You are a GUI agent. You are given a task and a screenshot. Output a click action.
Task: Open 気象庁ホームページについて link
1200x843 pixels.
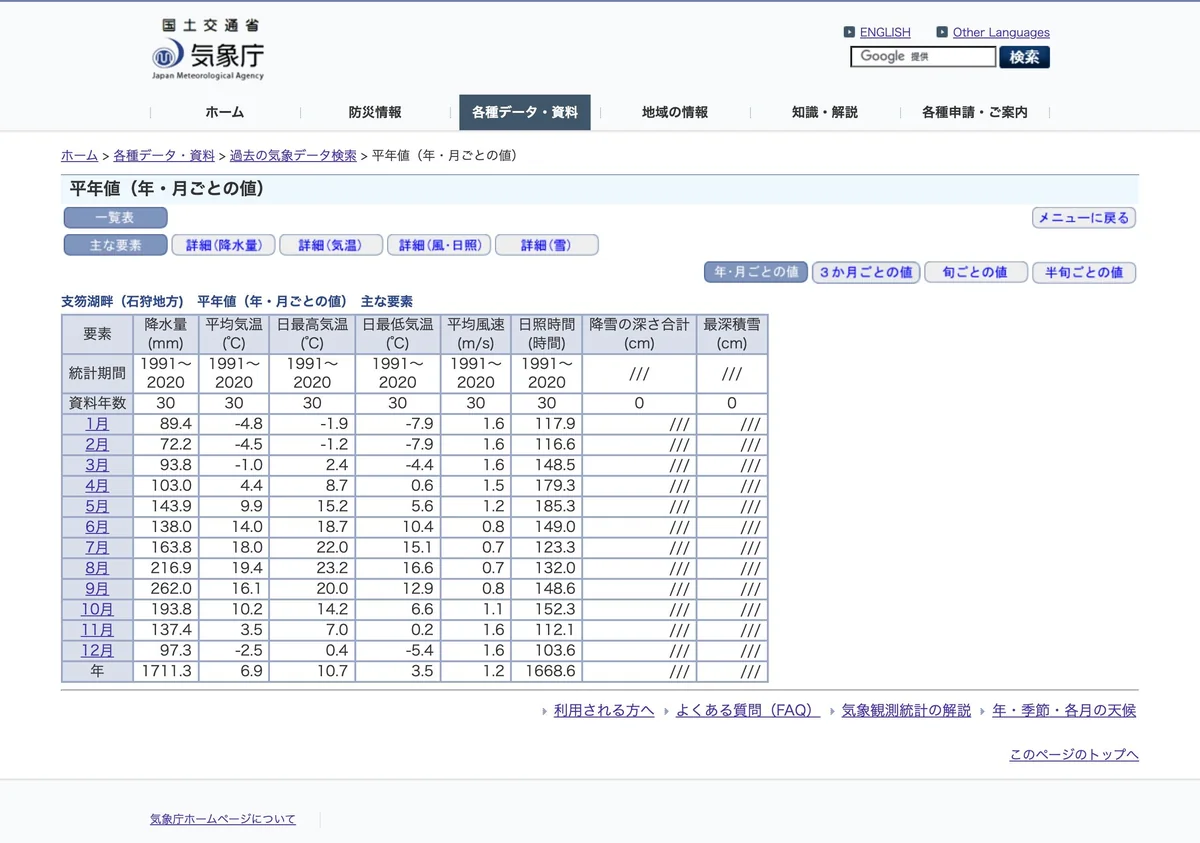[223, 819]
